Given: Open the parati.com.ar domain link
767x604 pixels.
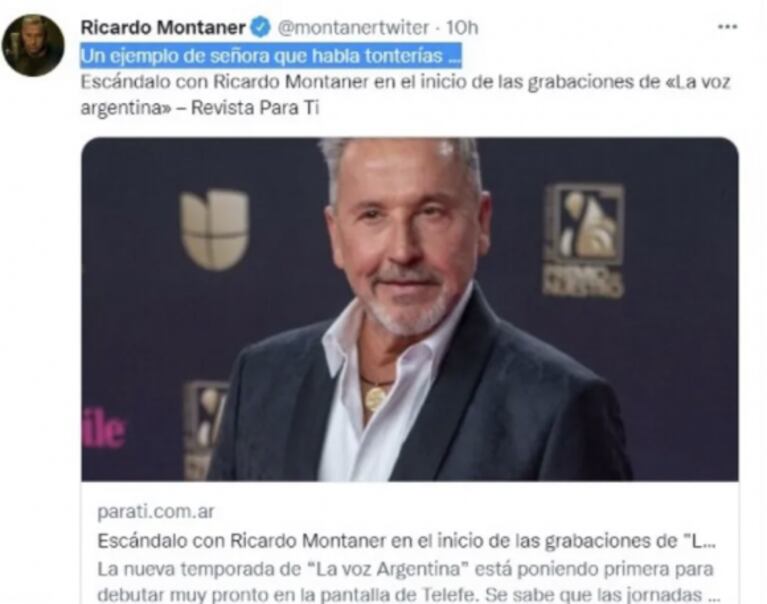Looking at the screenshot, I should [x=156, y=512].
